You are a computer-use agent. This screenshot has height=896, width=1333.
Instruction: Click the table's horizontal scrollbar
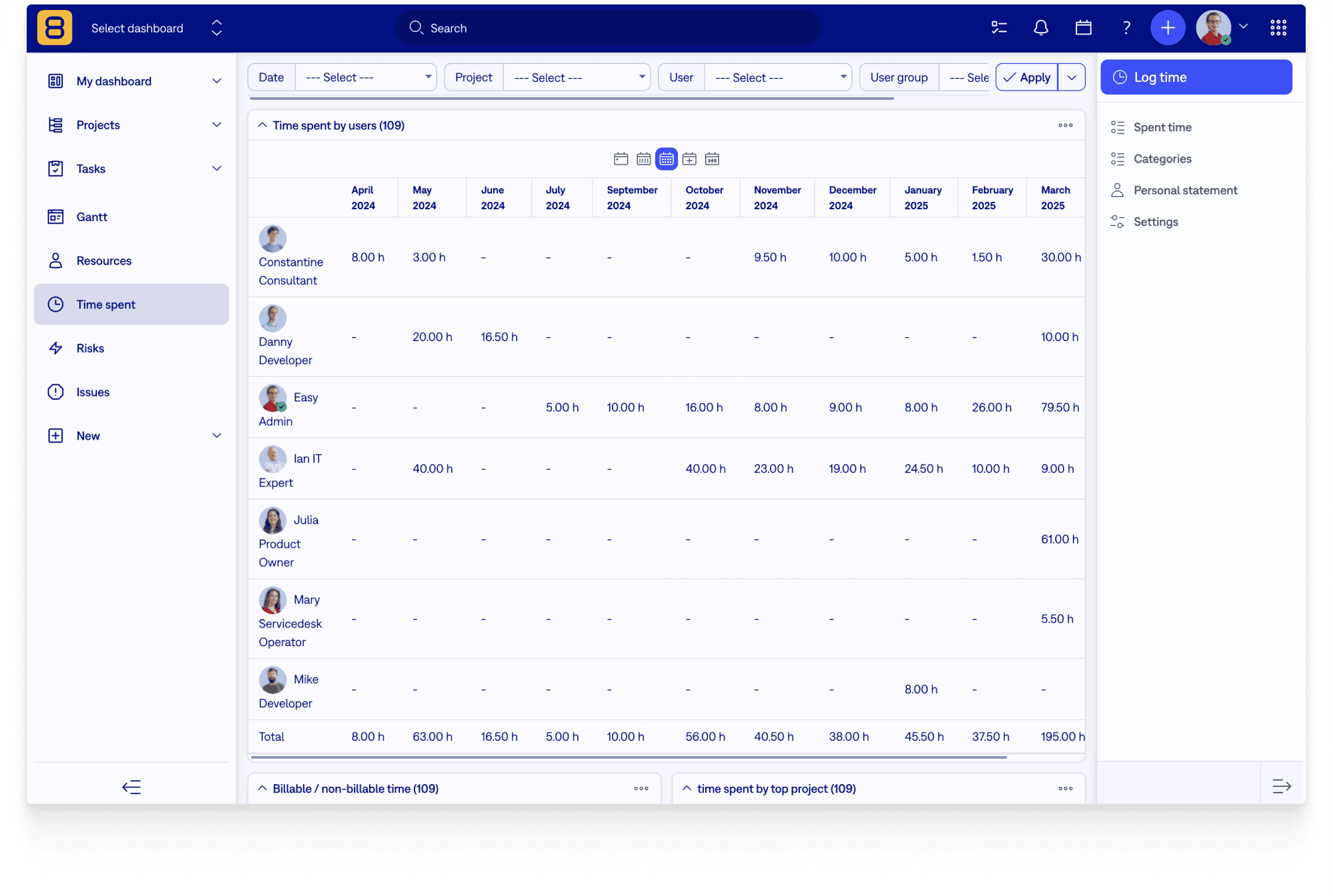click(x=628, y=757)
